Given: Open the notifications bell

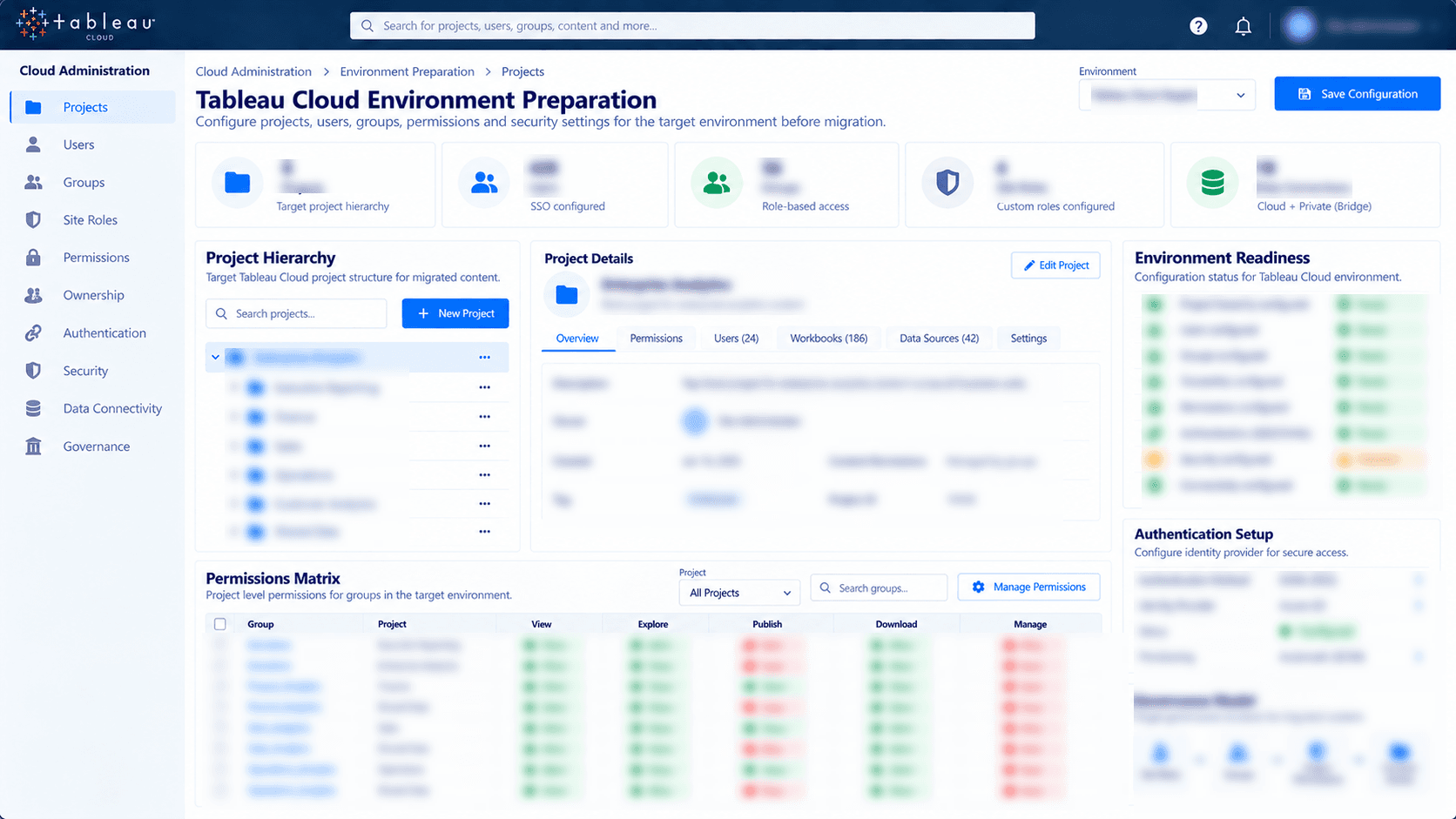Looking at the screenshot, I should 1243,26.
